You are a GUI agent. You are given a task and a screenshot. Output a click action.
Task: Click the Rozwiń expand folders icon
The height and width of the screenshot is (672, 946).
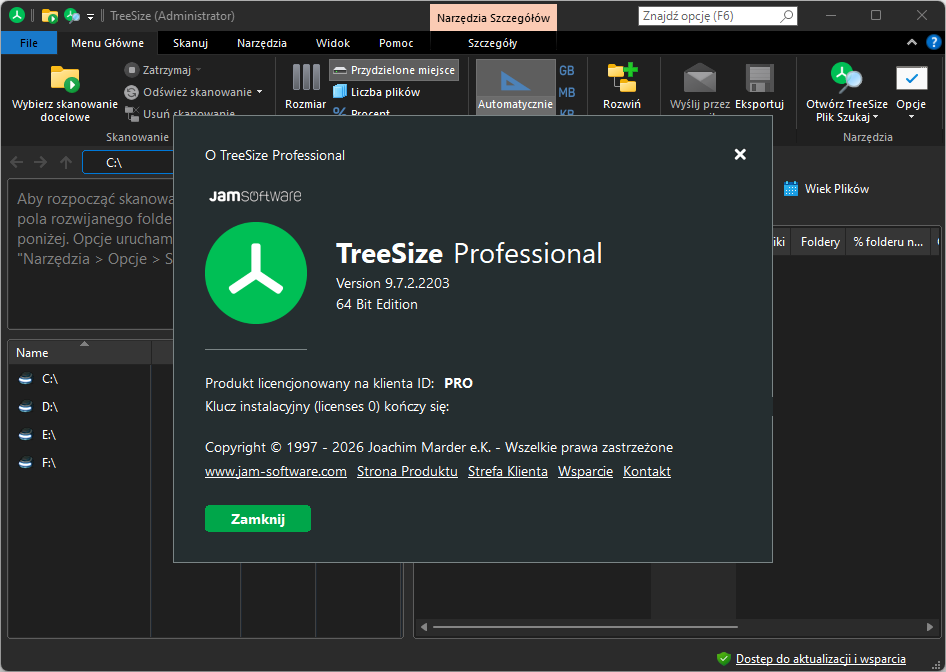point(622,78)
